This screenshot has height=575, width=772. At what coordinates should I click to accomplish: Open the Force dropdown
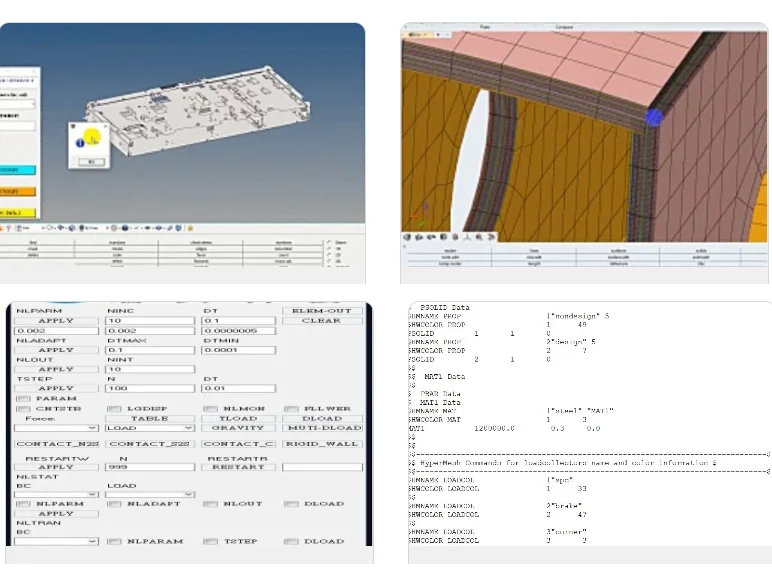click(x=56, y=428)
